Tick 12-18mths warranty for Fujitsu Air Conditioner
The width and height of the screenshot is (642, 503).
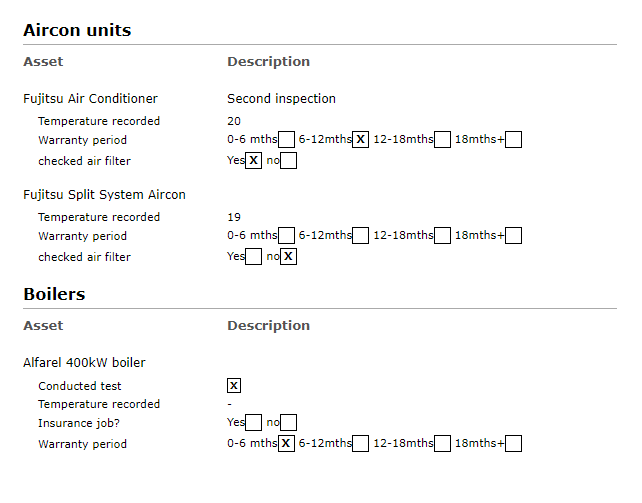pyautogui.click(x=442, y=140)
